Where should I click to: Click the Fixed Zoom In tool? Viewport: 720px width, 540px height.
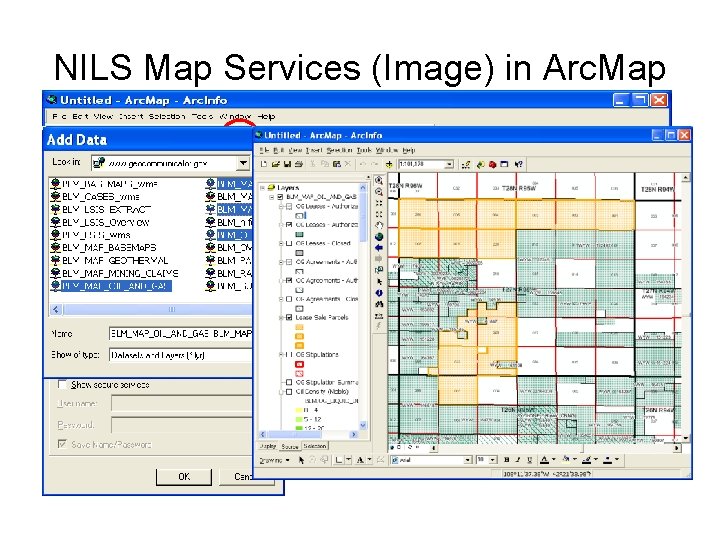point(379,203)
